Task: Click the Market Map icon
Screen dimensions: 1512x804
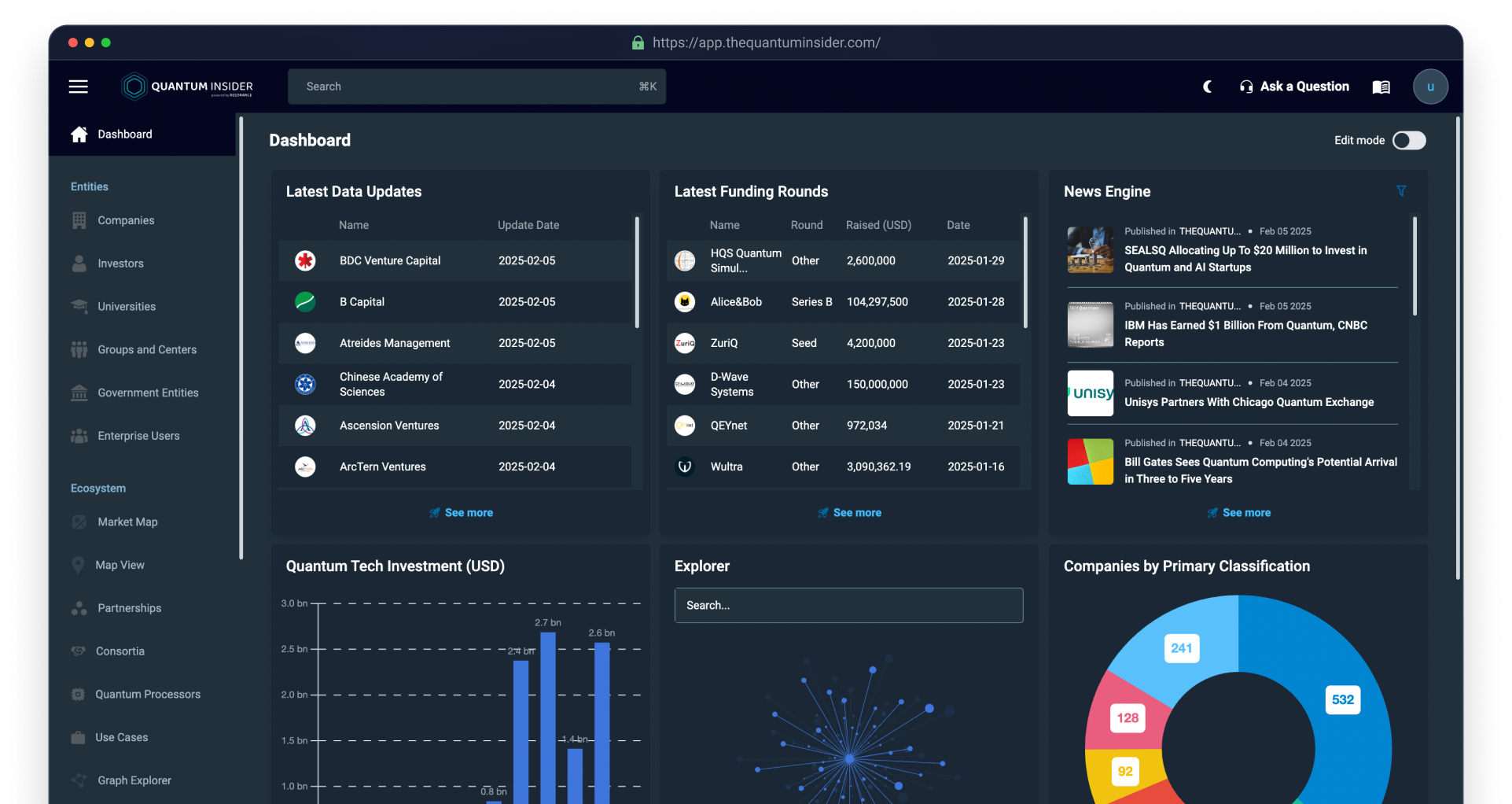Action: [79, 522]
